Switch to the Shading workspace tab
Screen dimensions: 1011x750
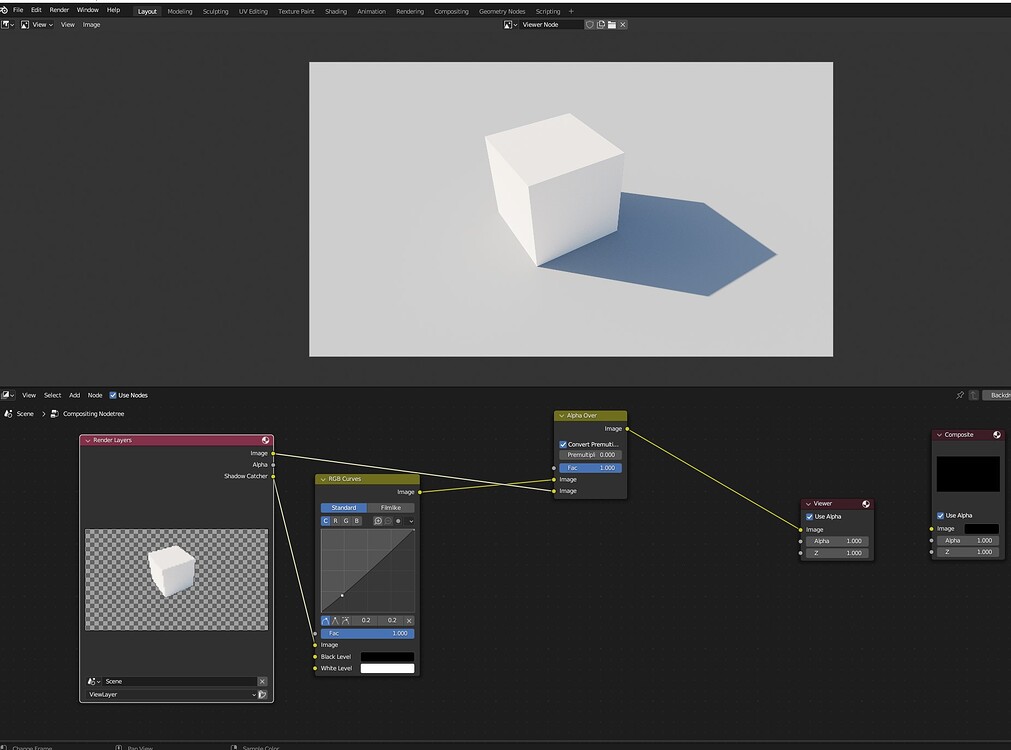[336, 12]
